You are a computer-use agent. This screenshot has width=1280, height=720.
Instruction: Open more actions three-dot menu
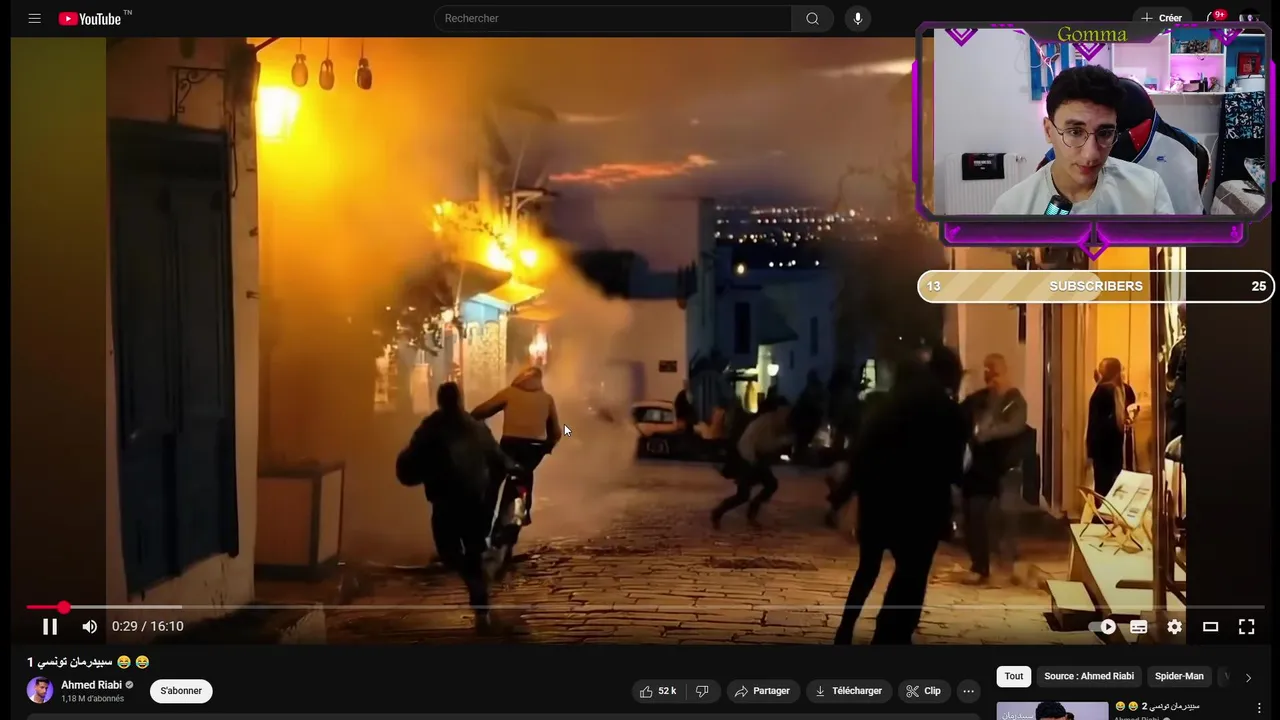968,691
